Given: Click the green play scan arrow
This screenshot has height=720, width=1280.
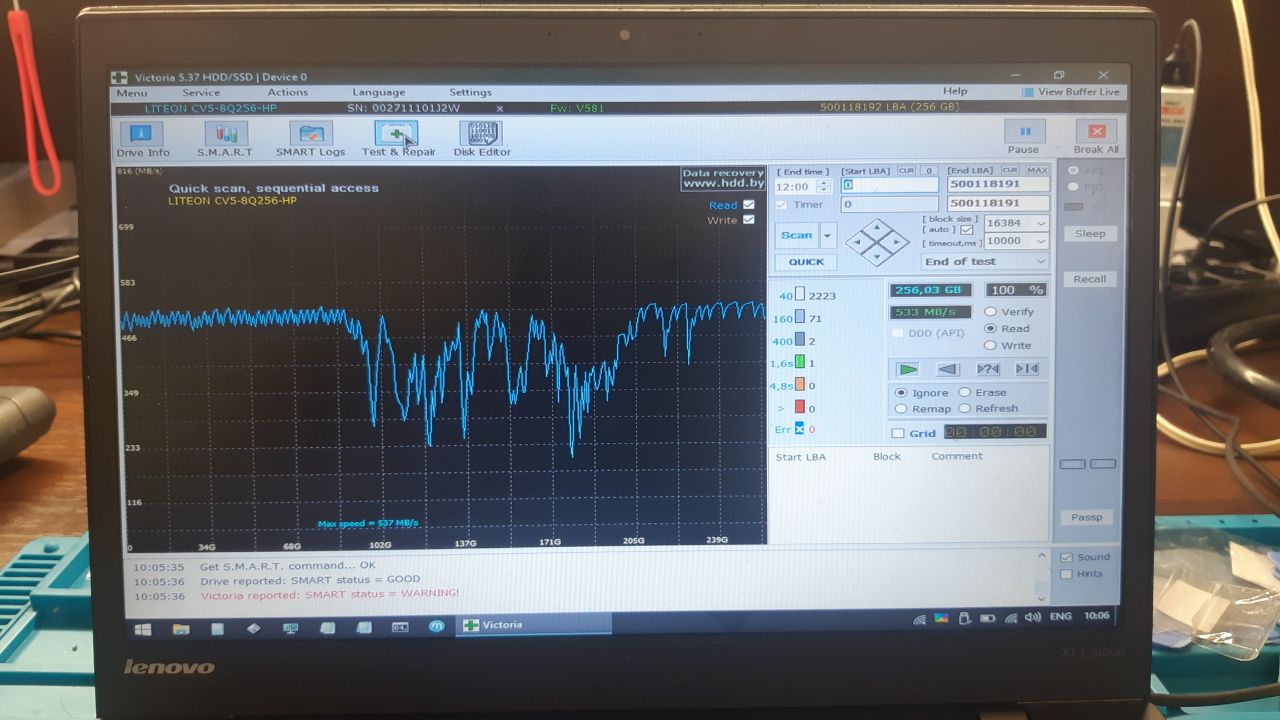Looking at the screenshot, I should tap(908, 369).
